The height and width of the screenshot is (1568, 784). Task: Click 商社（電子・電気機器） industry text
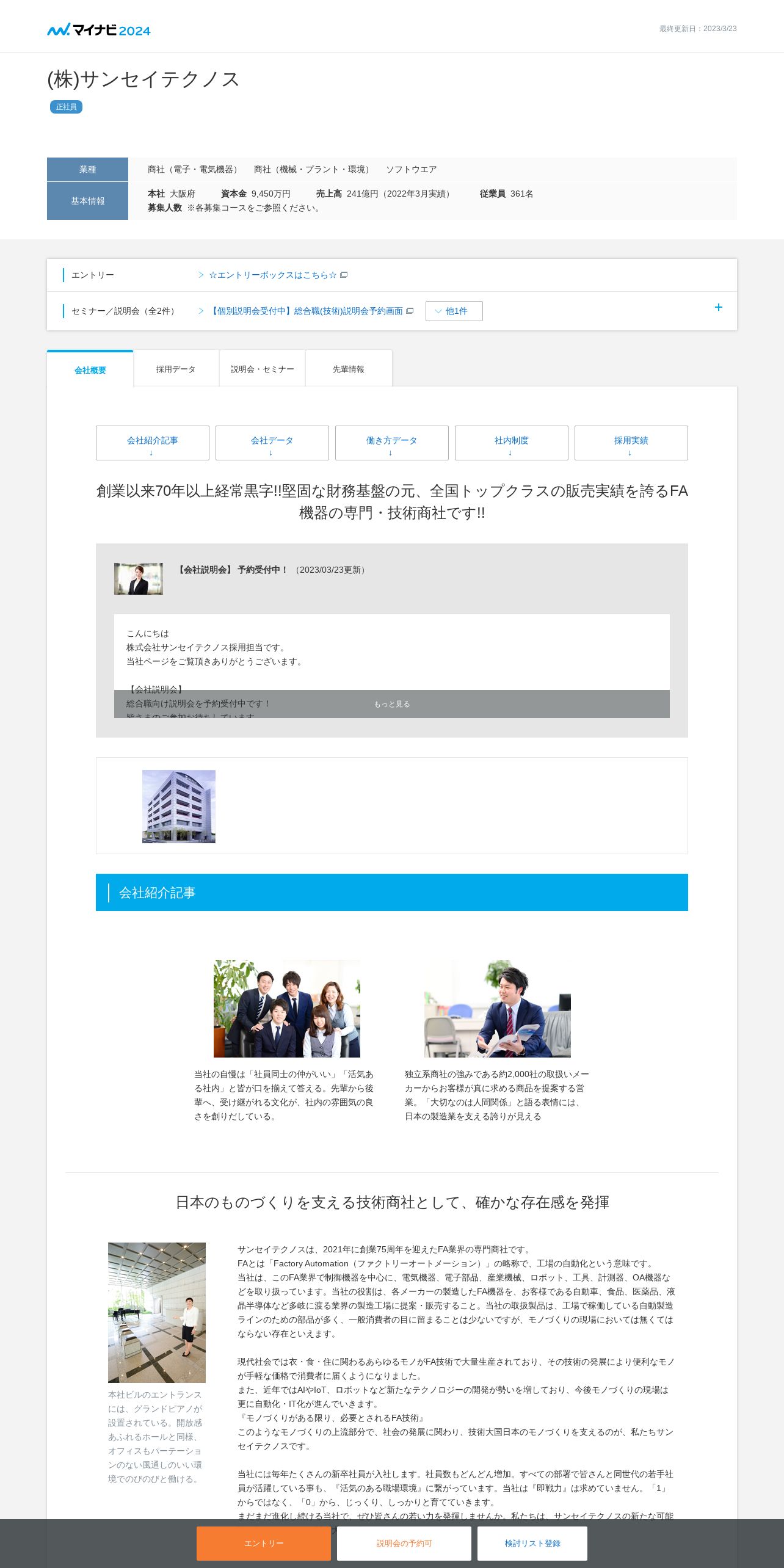pyautogui.click(x=194, y=170)
